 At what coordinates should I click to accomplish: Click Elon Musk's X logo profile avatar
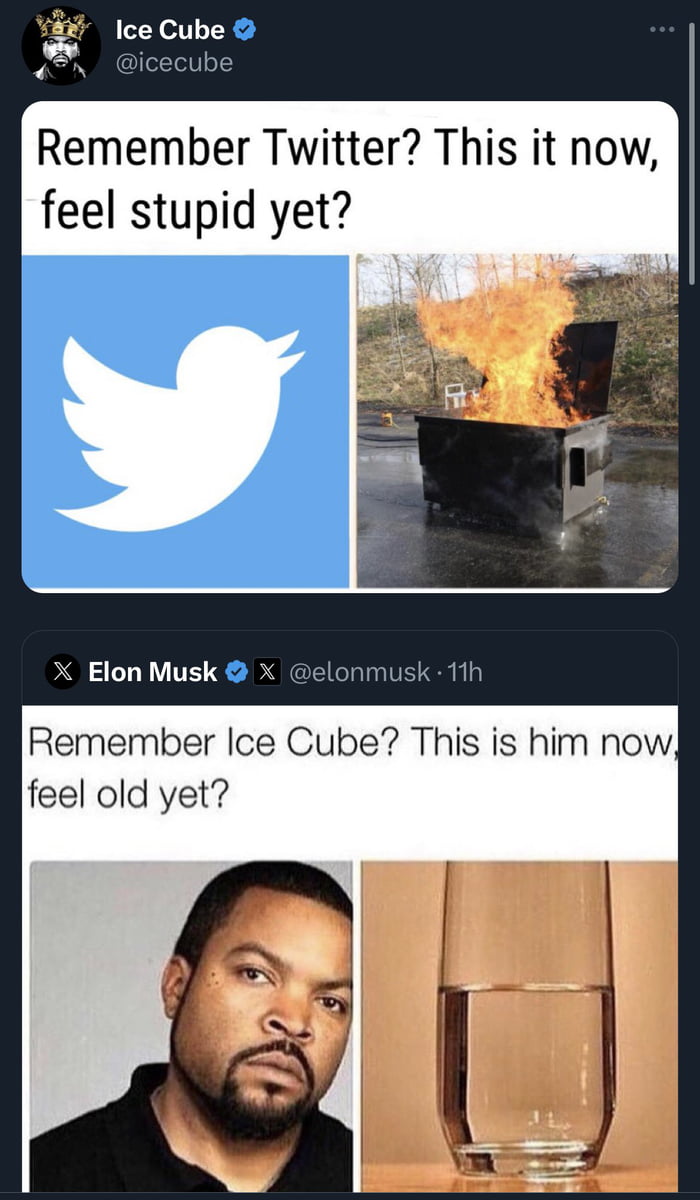point(63,671)
